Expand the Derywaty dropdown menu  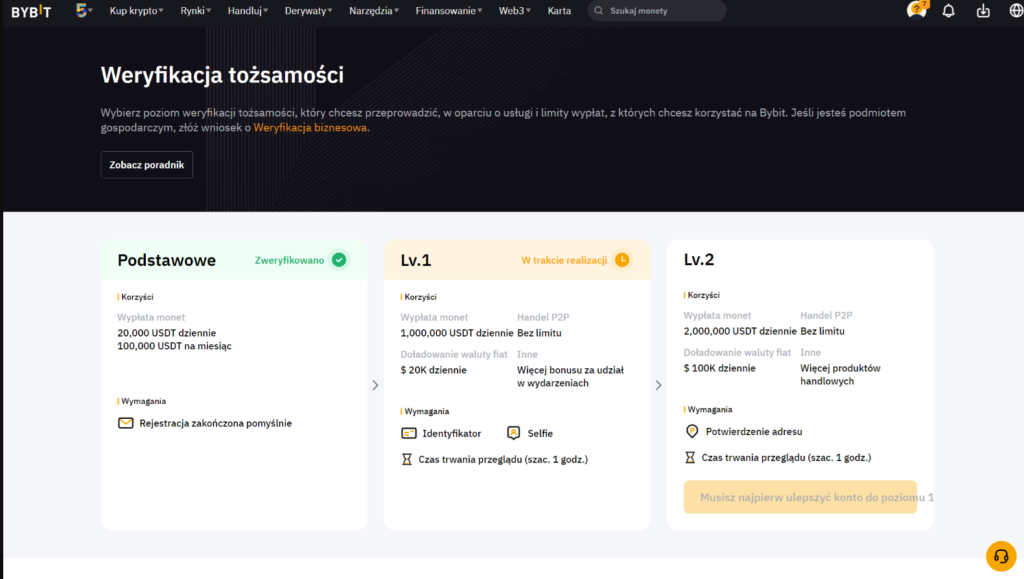pos(311,11)
